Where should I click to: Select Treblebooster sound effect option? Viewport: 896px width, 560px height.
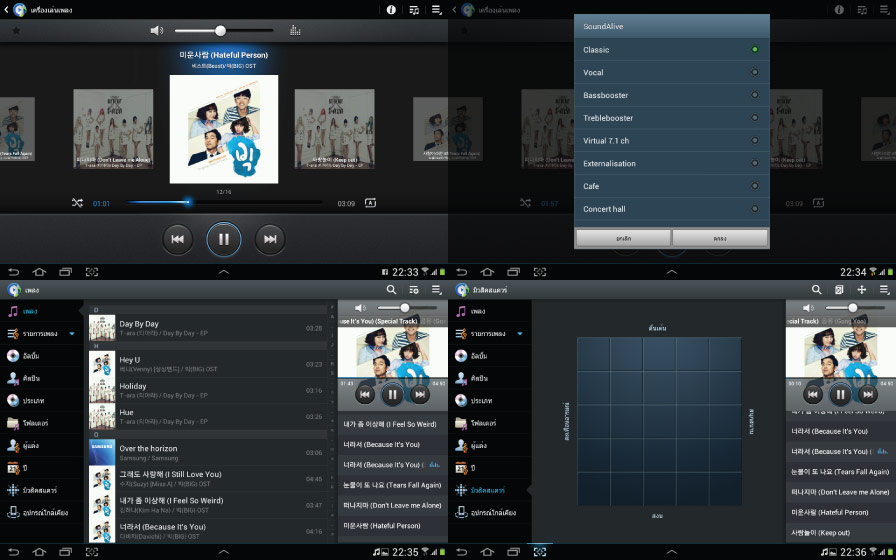(x=671, y=118)
